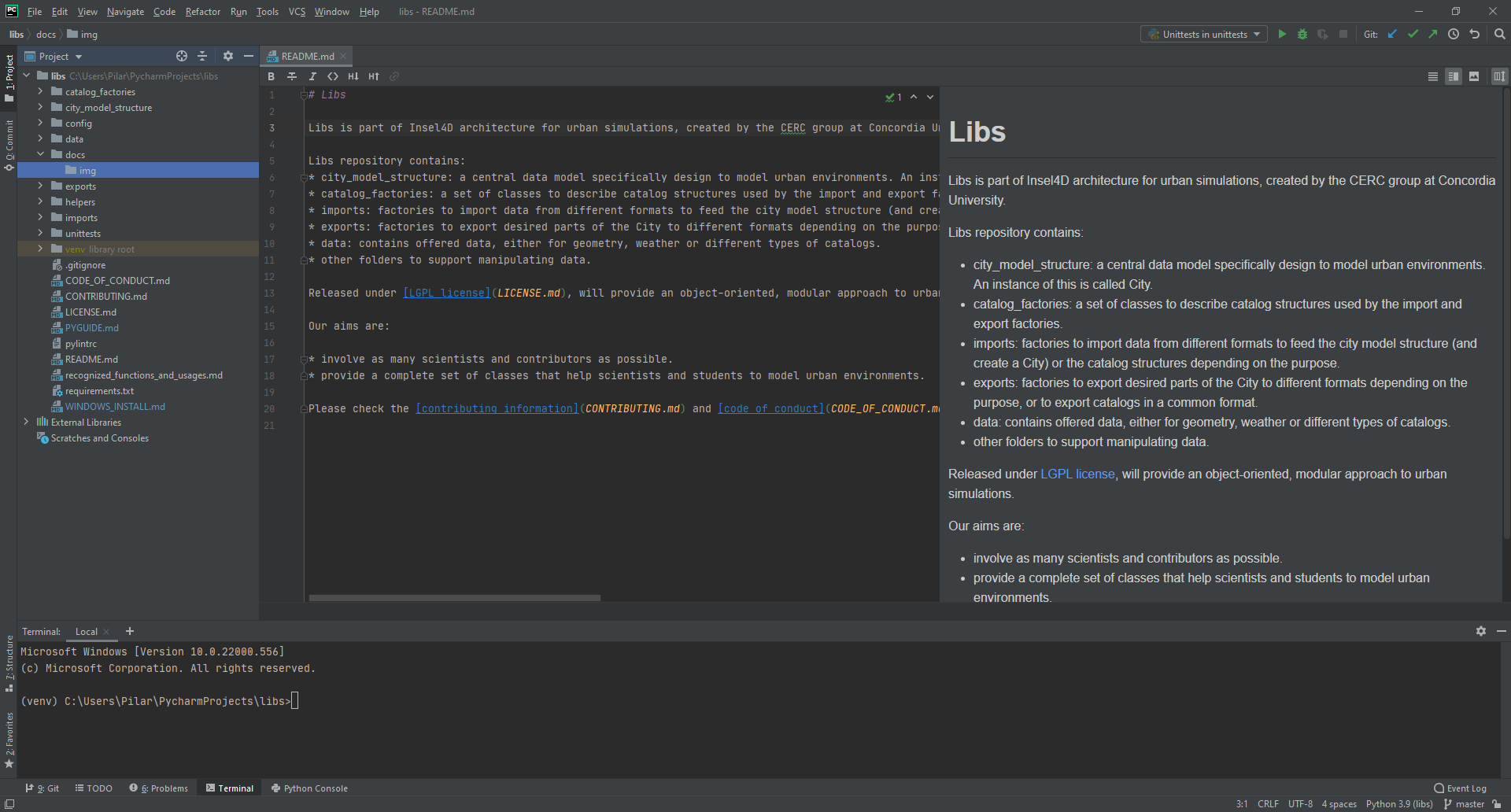Run the Unittests configuration

[1282, 34]
